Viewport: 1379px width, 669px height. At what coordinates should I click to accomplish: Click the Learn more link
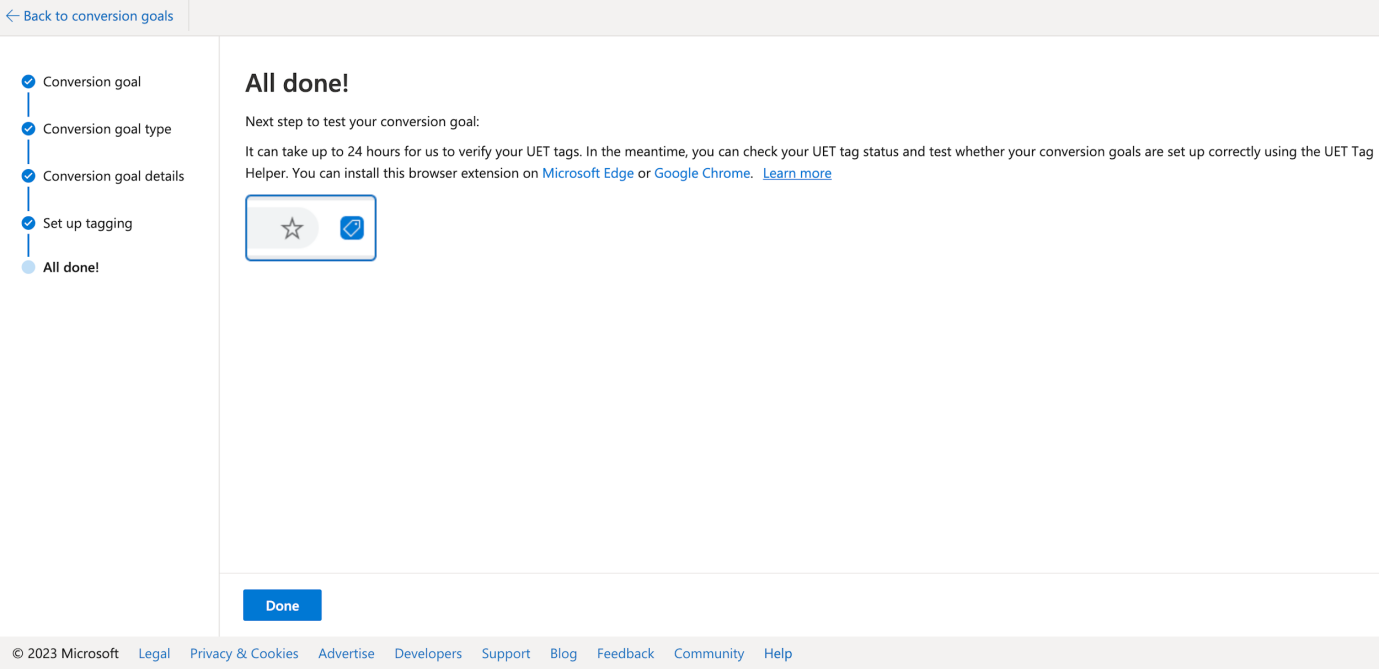[797, 173]
